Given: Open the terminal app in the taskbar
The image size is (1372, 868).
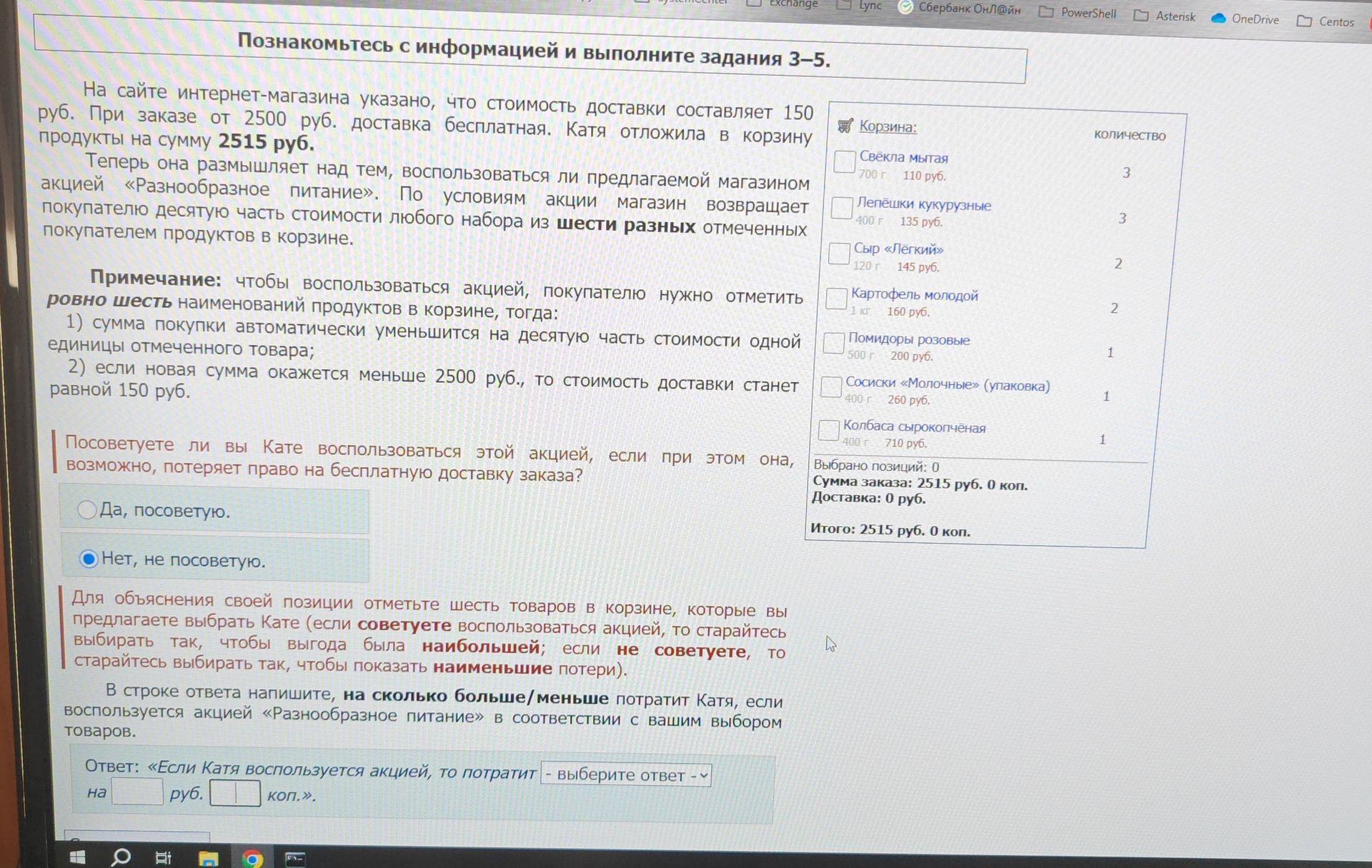Looking at the screenshot, I should pyautogui.click(x=295, y=859).
